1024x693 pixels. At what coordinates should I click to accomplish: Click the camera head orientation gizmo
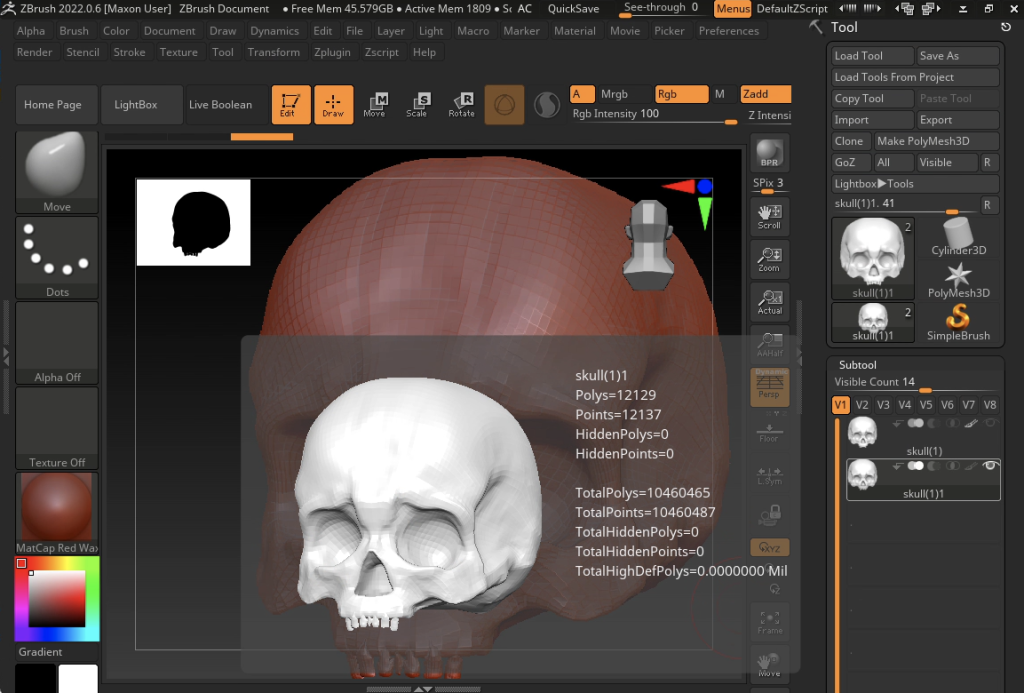(x=648, y=244)
